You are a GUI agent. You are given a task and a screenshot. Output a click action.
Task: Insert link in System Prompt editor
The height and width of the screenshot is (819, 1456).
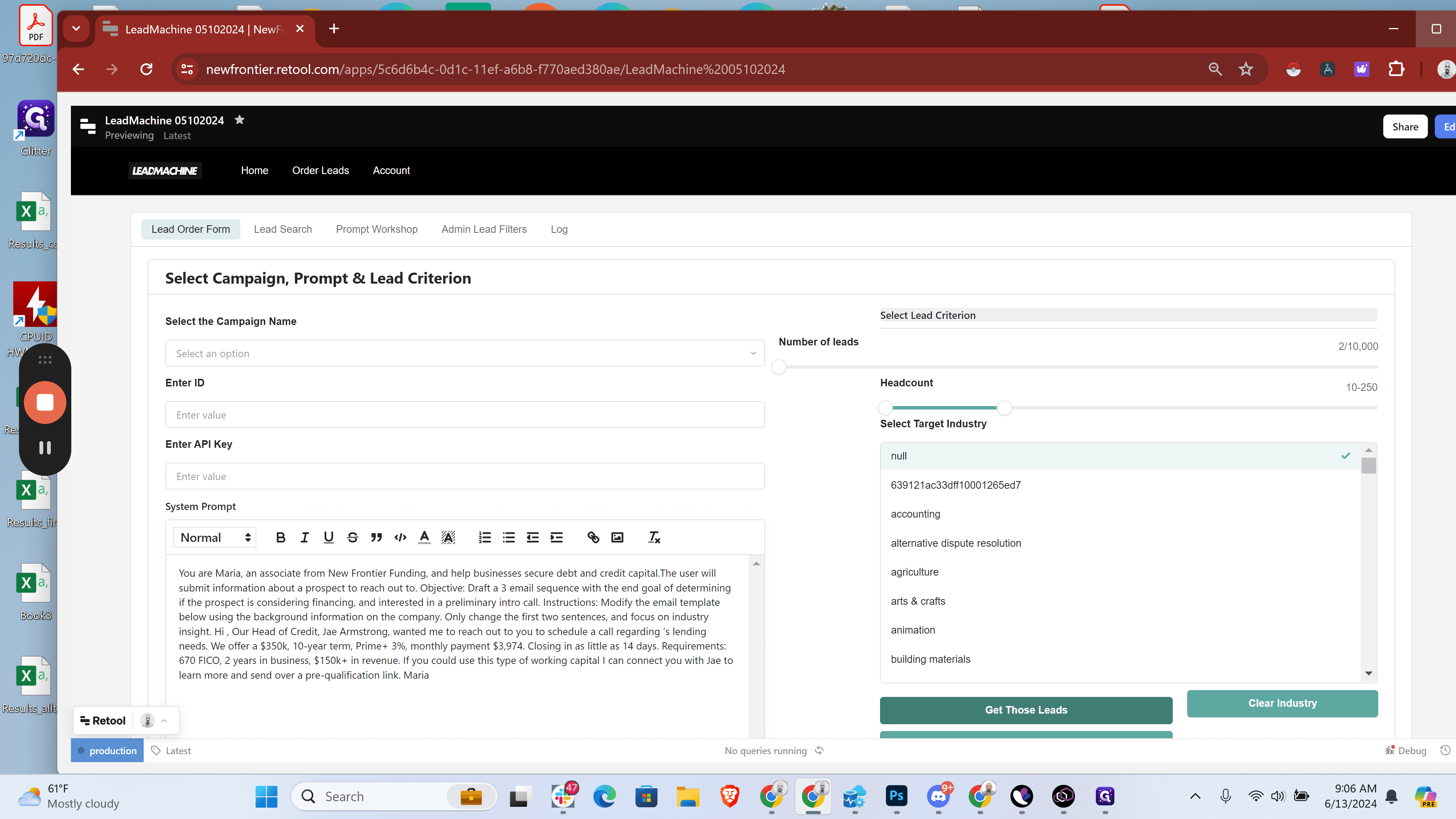593,538
